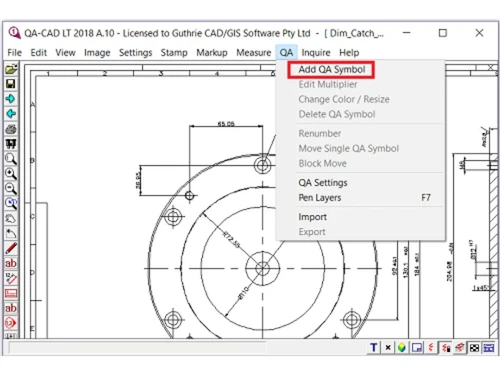Click the 204.98 vertical dimension label
The image size is (500, 375).
pyautogui.click(x=449, y=271)
